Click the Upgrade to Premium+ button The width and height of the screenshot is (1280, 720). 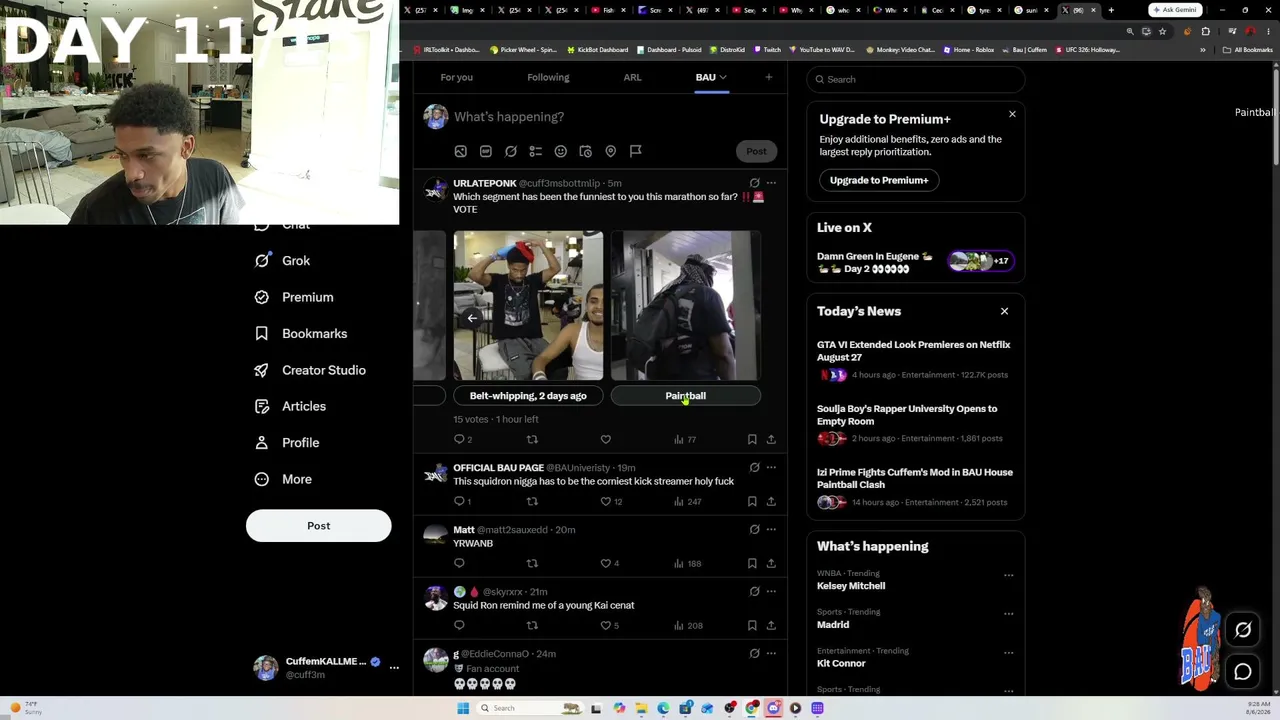tap(879, 180)
